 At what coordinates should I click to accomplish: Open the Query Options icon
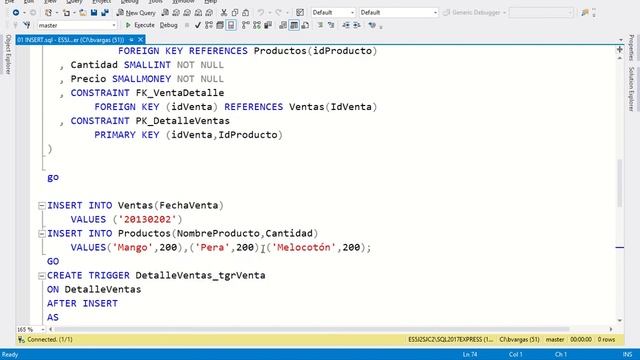220,25
